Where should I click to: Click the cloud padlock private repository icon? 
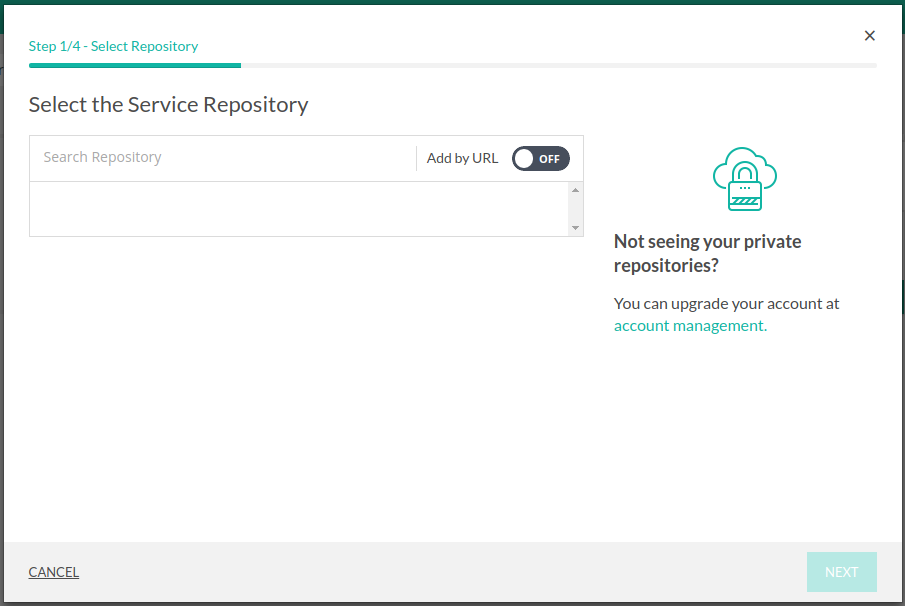745,179
